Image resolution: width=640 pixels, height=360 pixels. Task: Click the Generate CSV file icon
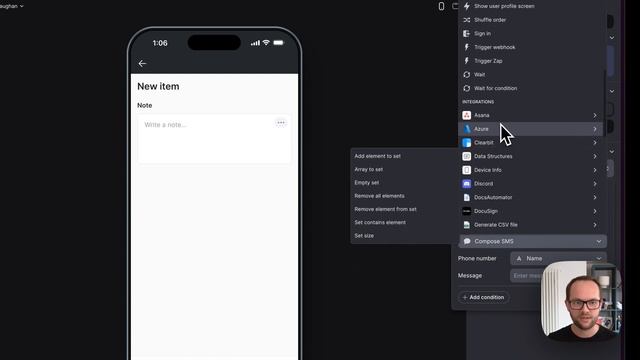click(467, 224)
